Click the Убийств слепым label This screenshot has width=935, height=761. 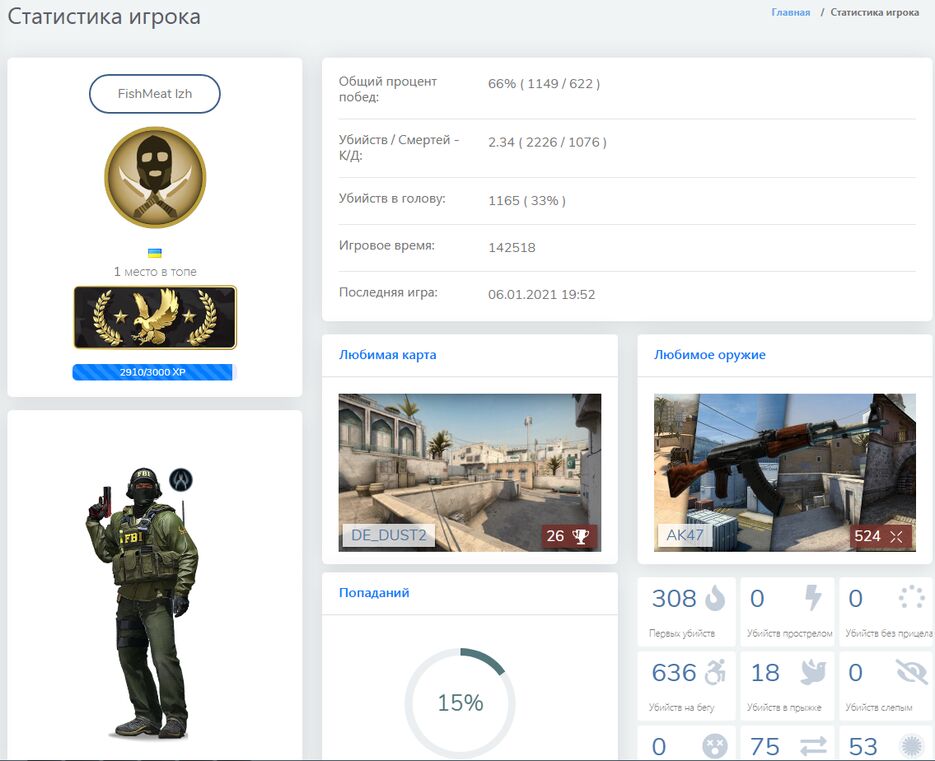pyautogui.click(x=879, y=707)
